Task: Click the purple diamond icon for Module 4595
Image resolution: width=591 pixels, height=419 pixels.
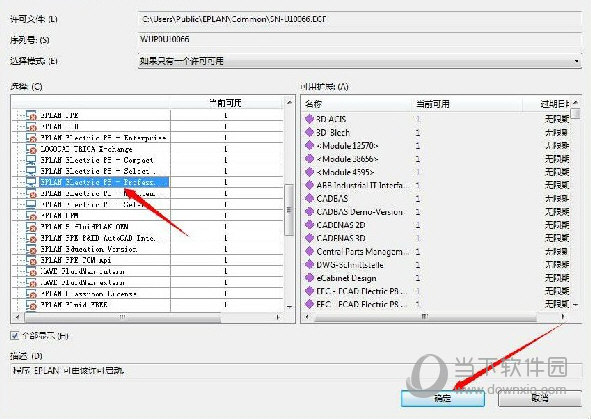Action: [x=309, y=172]
